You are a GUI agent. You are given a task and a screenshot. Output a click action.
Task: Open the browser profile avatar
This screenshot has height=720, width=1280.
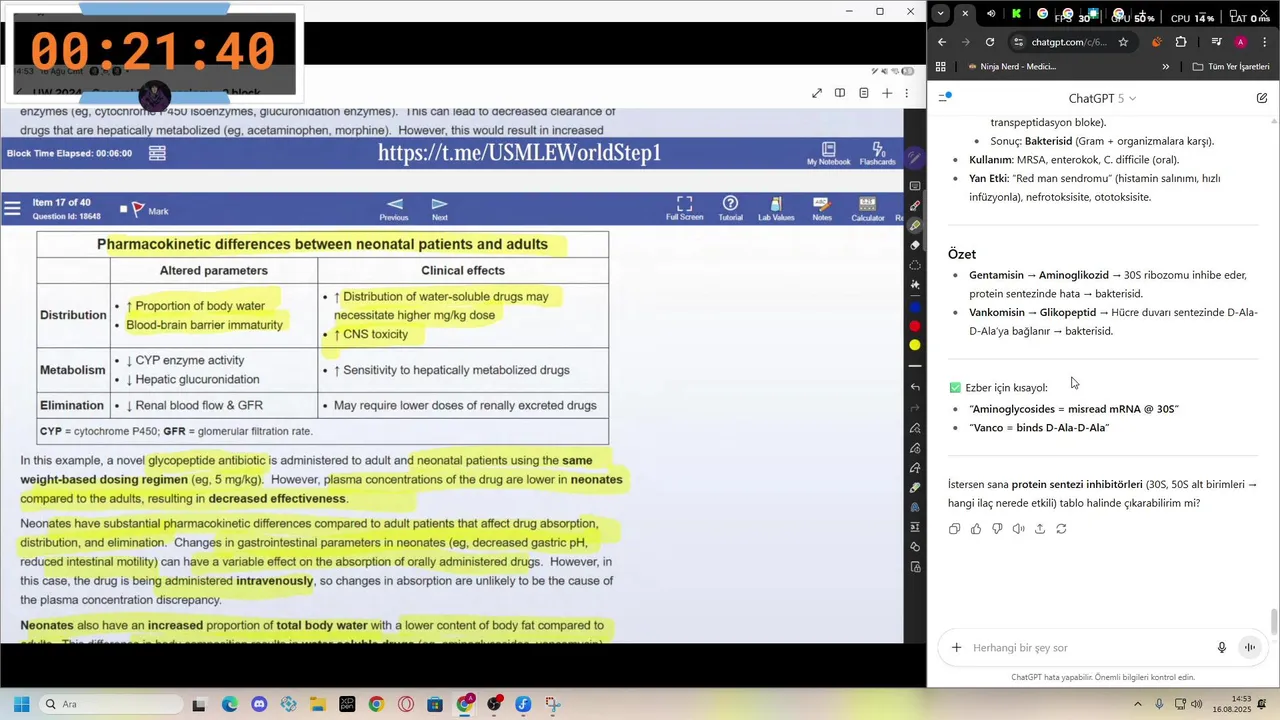(1240, 42)
